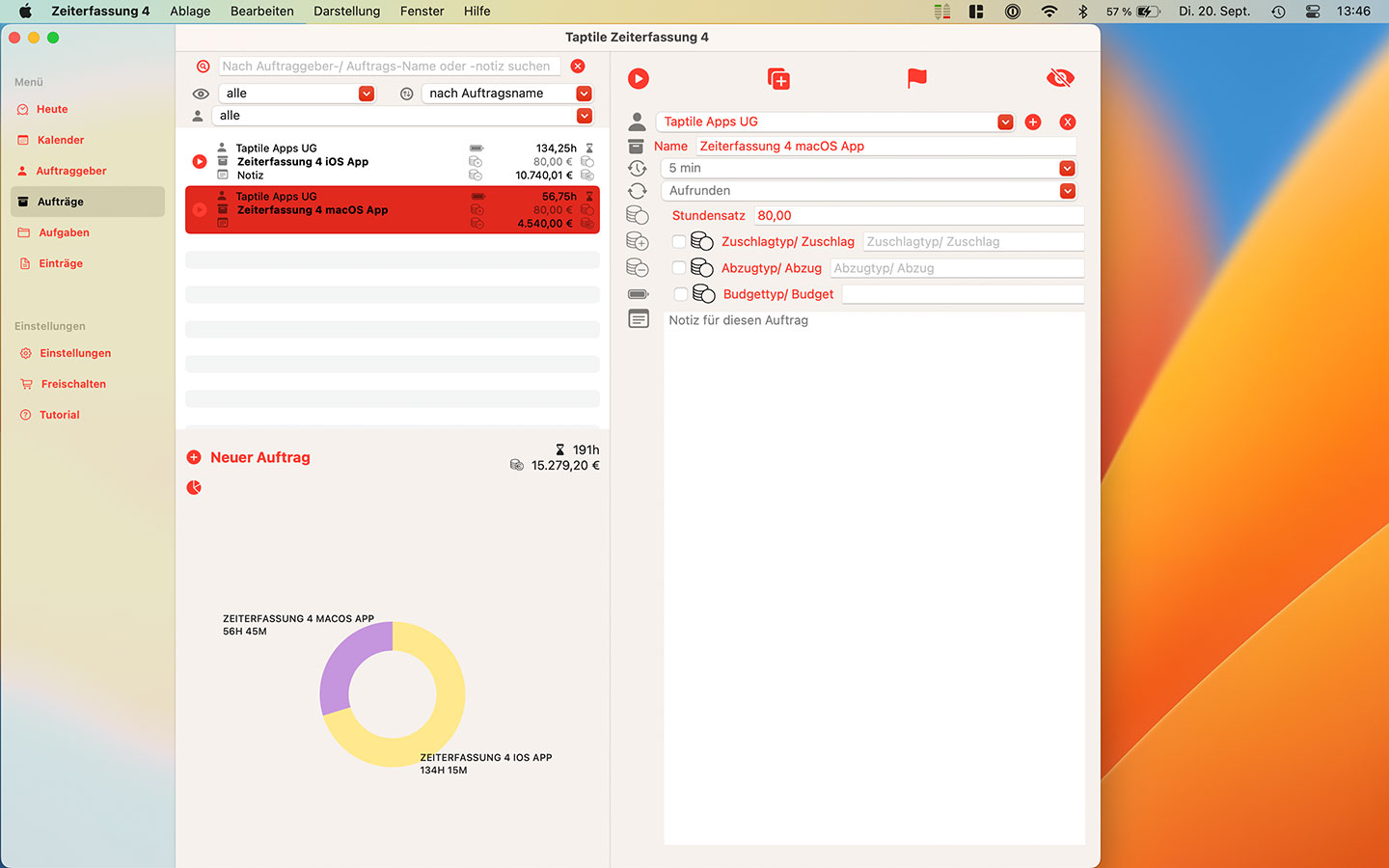Click the Stundensatz field showing 80,00
This screenshot has height=868, width=1389.
(x=919, y=216)
